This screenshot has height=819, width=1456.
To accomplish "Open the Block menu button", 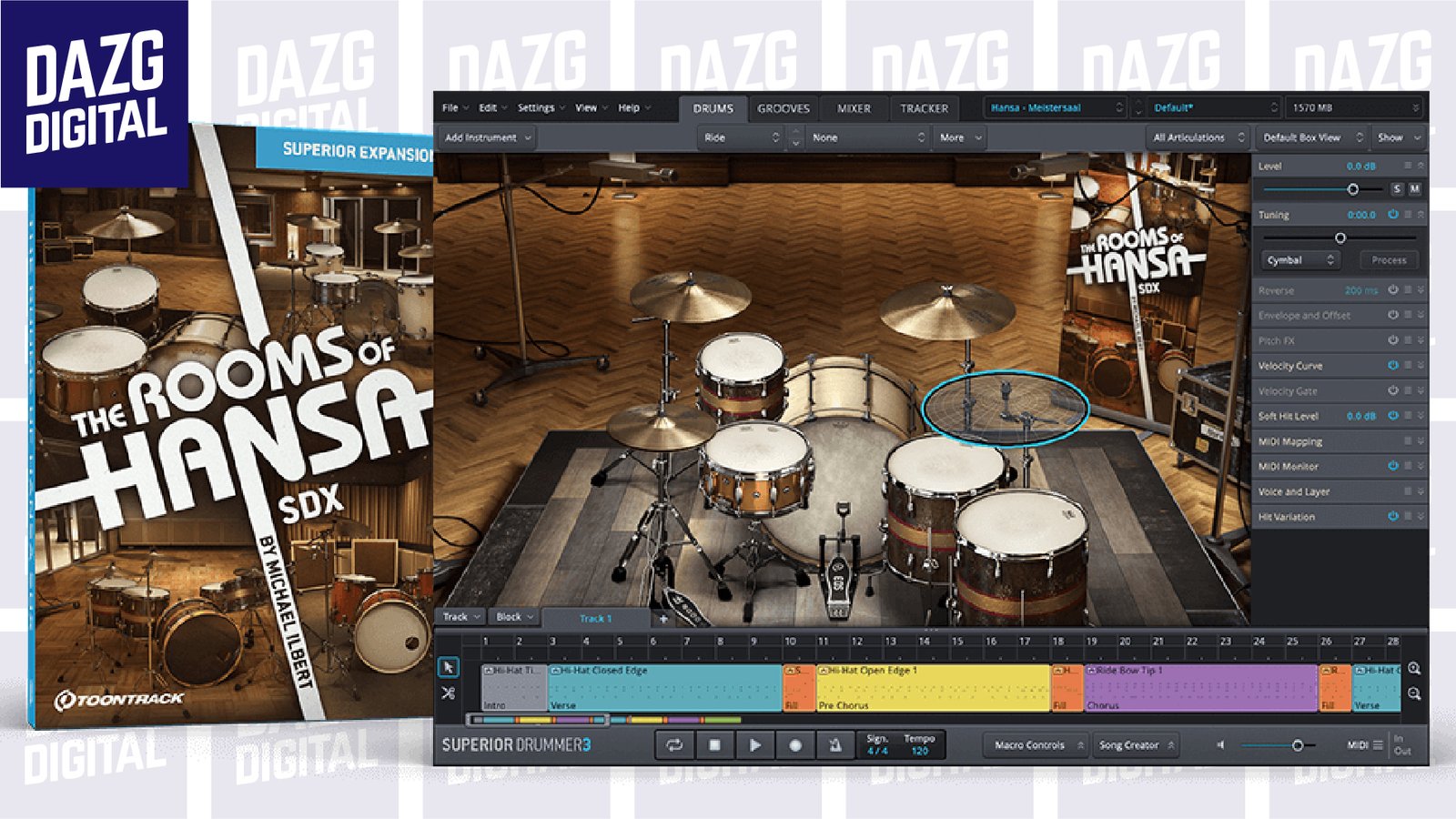I will [514, 617].
